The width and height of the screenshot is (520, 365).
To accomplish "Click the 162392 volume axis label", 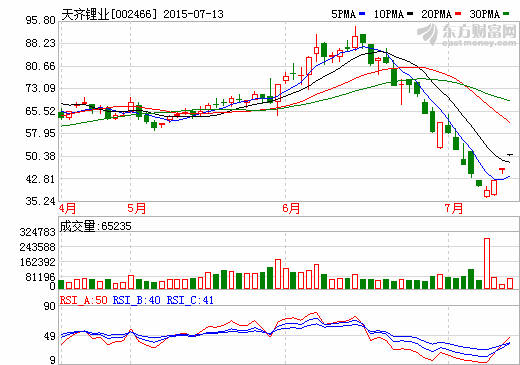I will 38,262.
